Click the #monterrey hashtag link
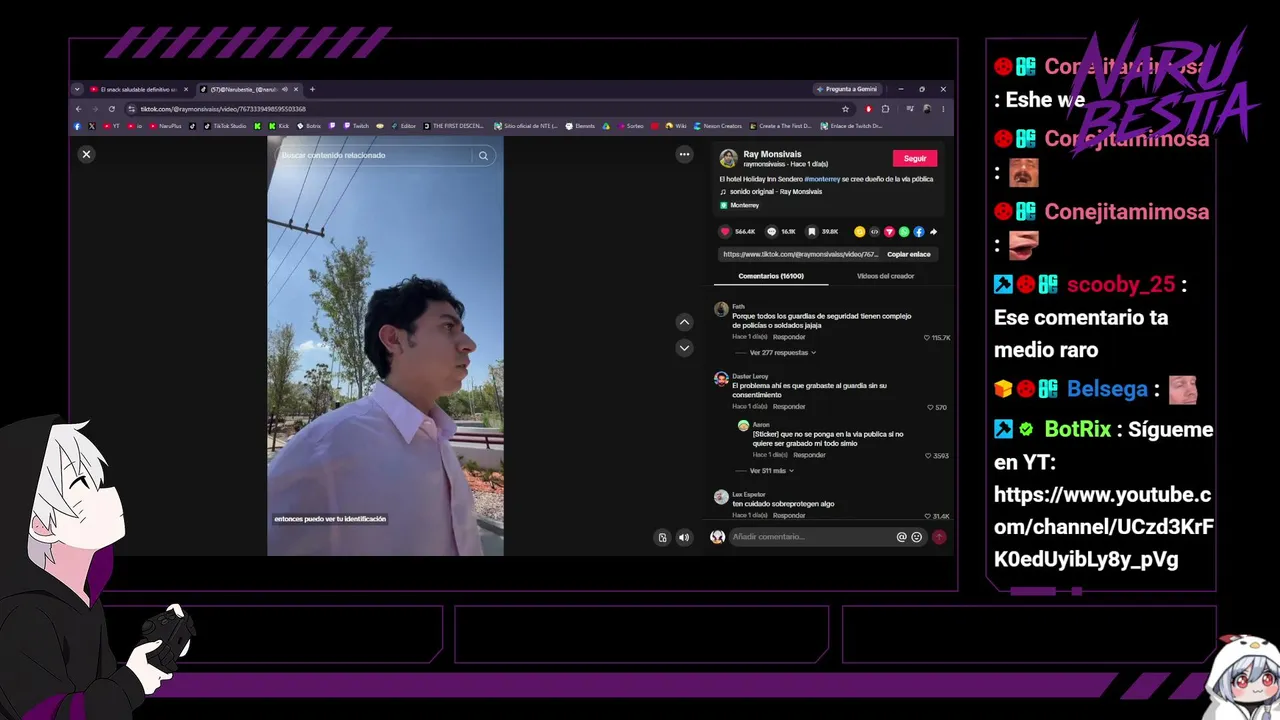This screenshot has height=720, width=1280. 822,179
